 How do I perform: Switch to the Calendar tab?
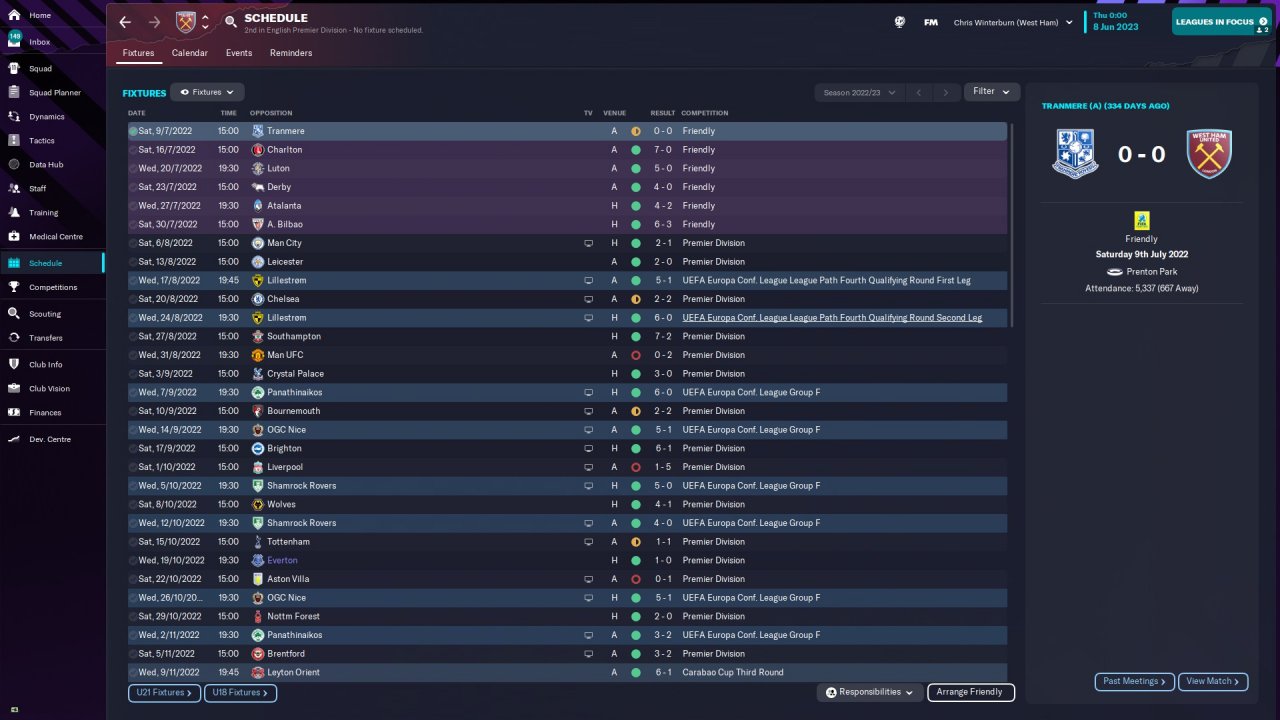(x=190, y=53)
